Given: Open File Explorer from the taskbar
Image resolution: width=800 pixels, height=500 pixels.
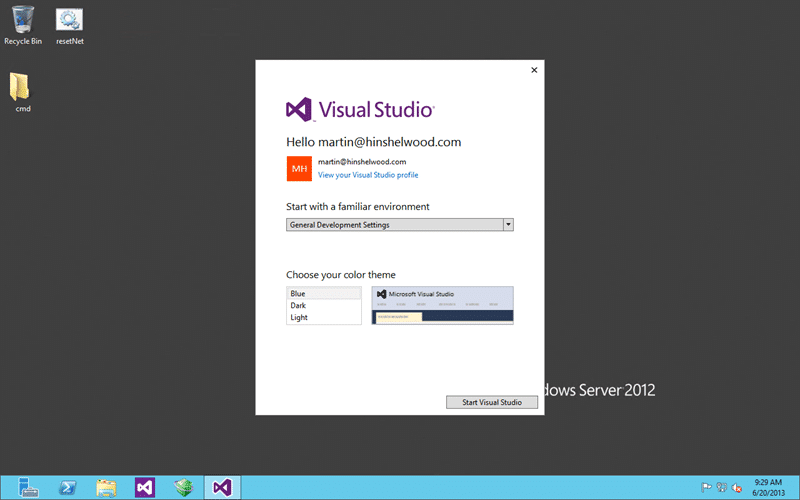Looking at the screenshot, I should tap(106, 488).
